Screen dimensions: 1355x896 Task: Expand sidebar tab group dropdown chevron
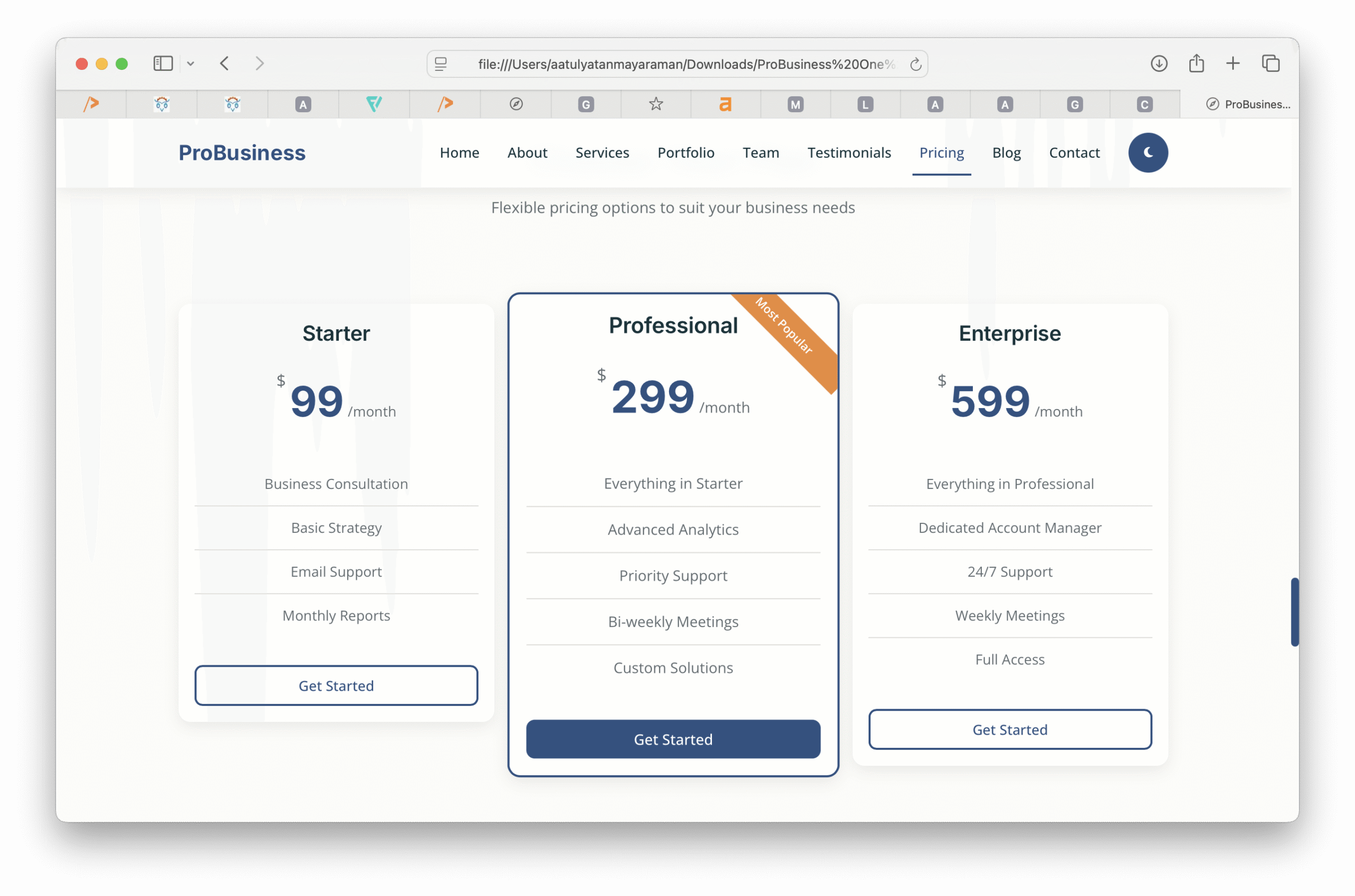tap(191, 64)
